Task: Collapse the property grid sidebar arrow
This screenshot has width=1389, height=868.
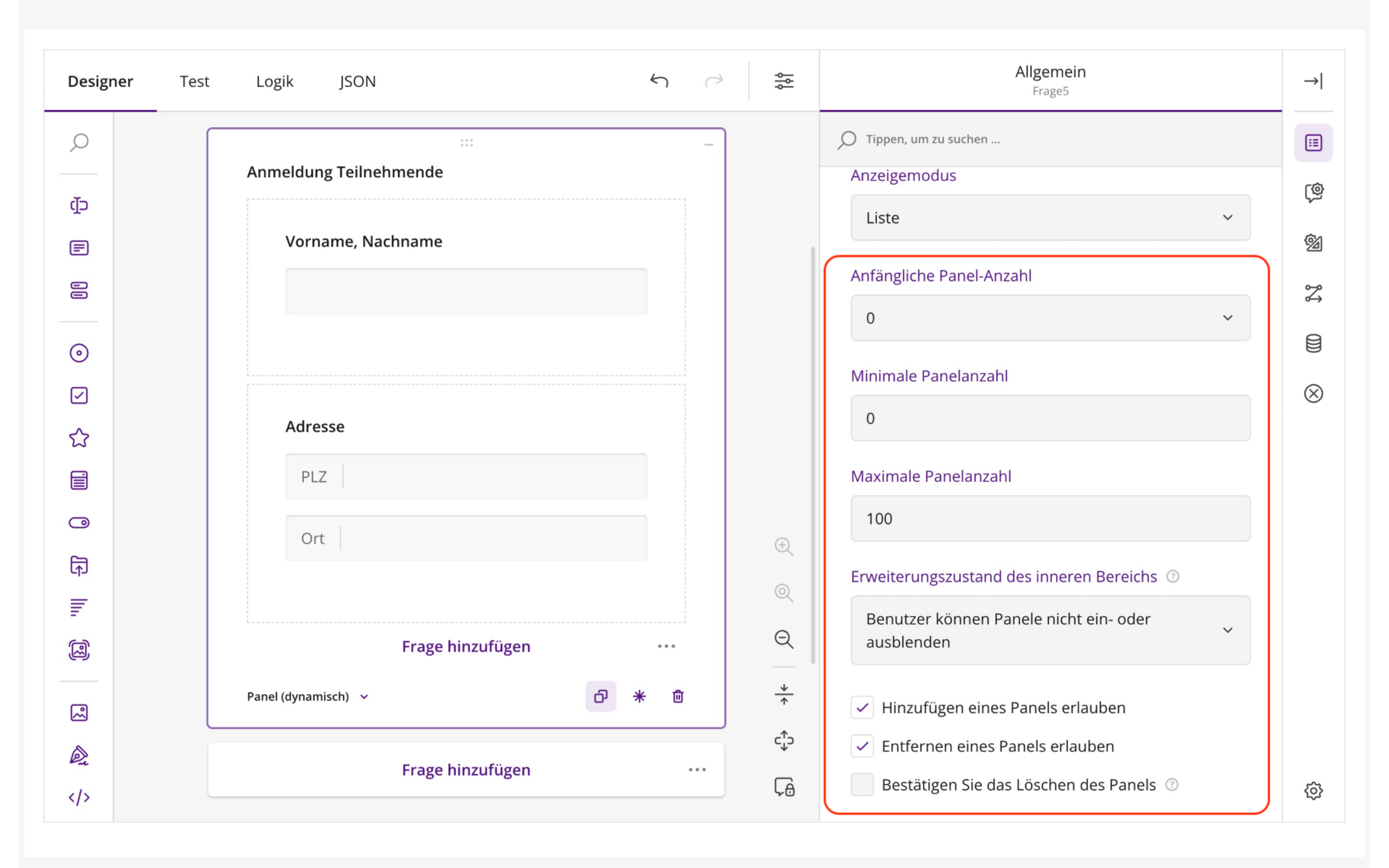Action: (x=1313, y=81)
